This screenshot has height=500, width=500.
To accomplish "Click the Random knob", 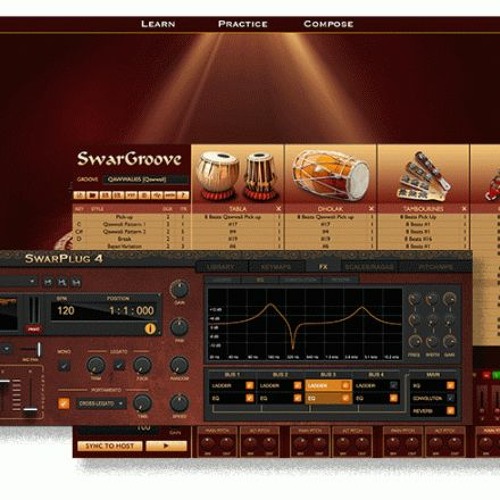I will pyautogui.click(x=180, y=365).
